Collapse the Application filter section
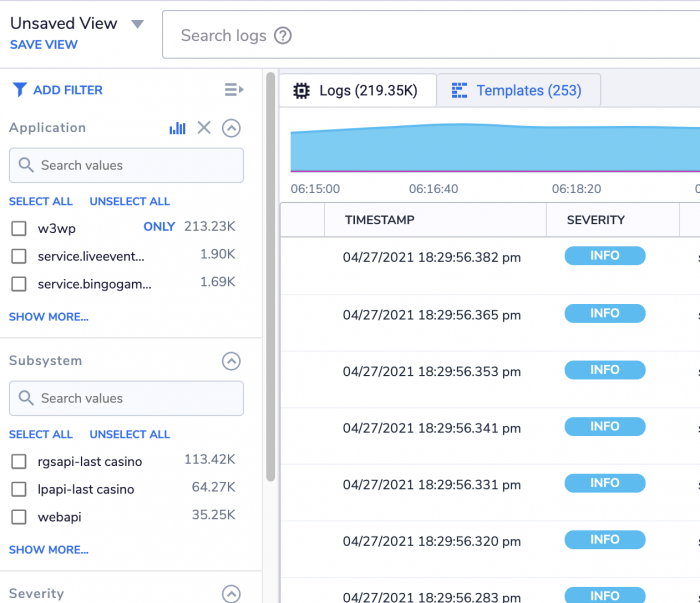Screen dimensions: 700x603 click(x=231, y=128)
